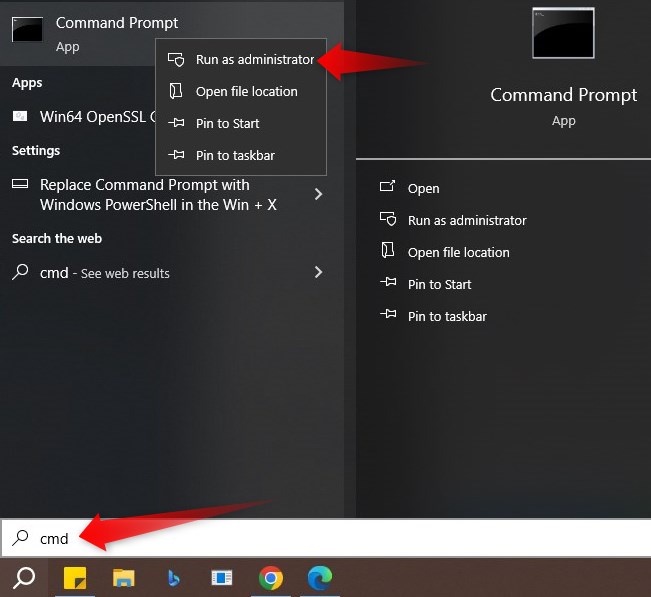
Task: Click the taskbar search magnifier button
Action: (24, 577)
